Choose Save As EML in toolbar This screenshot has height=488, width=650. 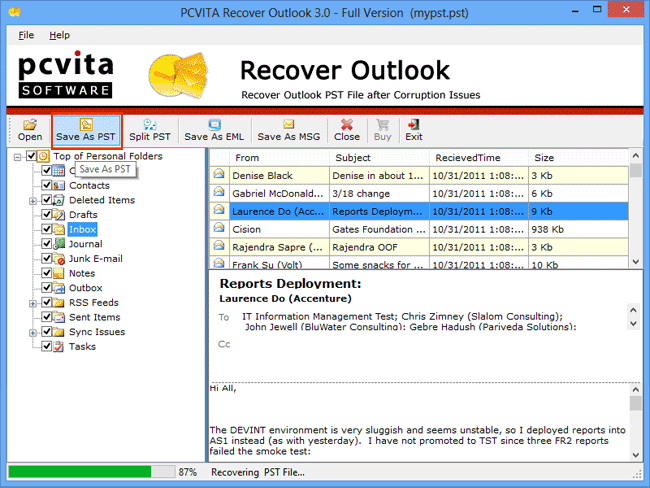pyautogui.click(x=214, y=130)
